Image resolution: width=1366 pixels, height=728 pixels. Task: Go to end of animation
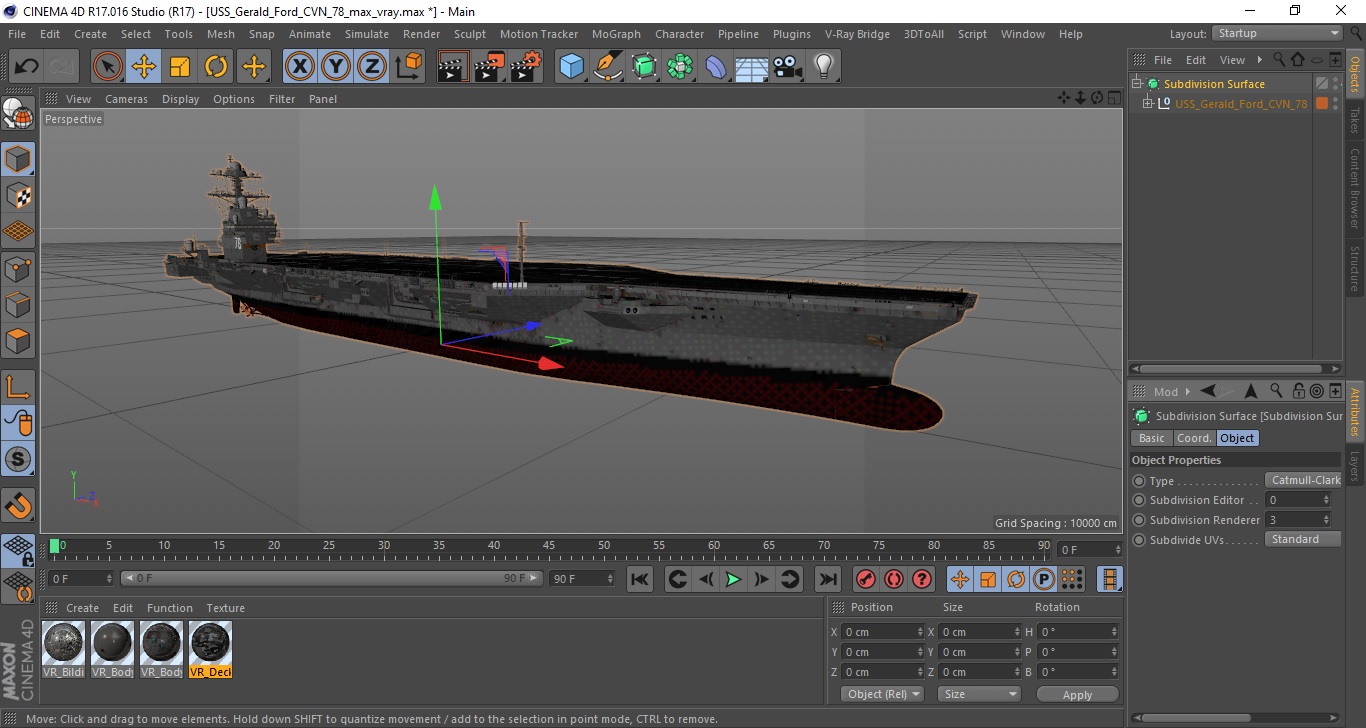point(828,579)
